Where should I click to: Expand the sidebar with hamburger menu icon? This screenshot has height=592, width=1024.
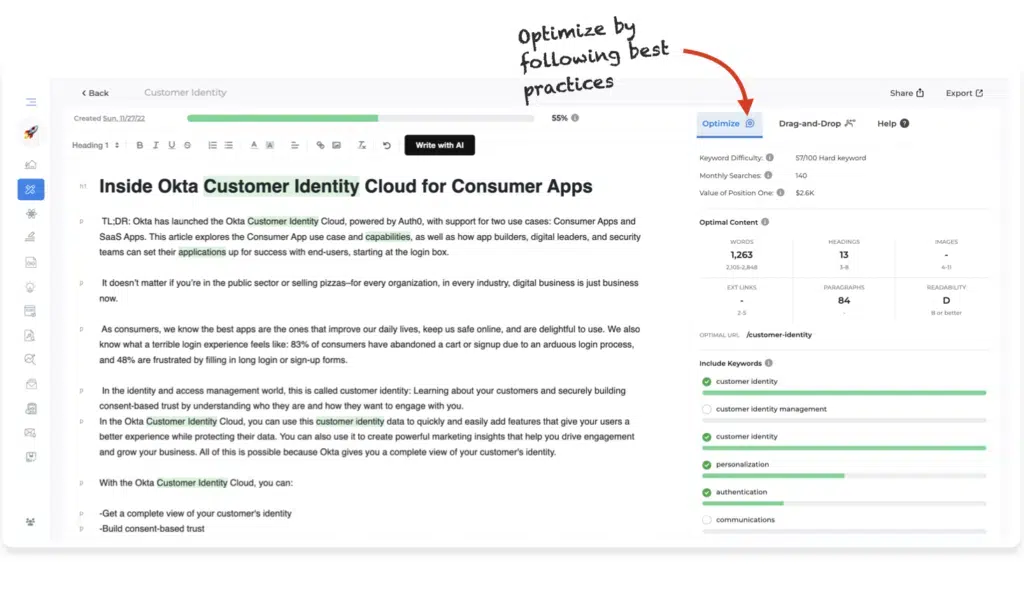click(31, 102)
